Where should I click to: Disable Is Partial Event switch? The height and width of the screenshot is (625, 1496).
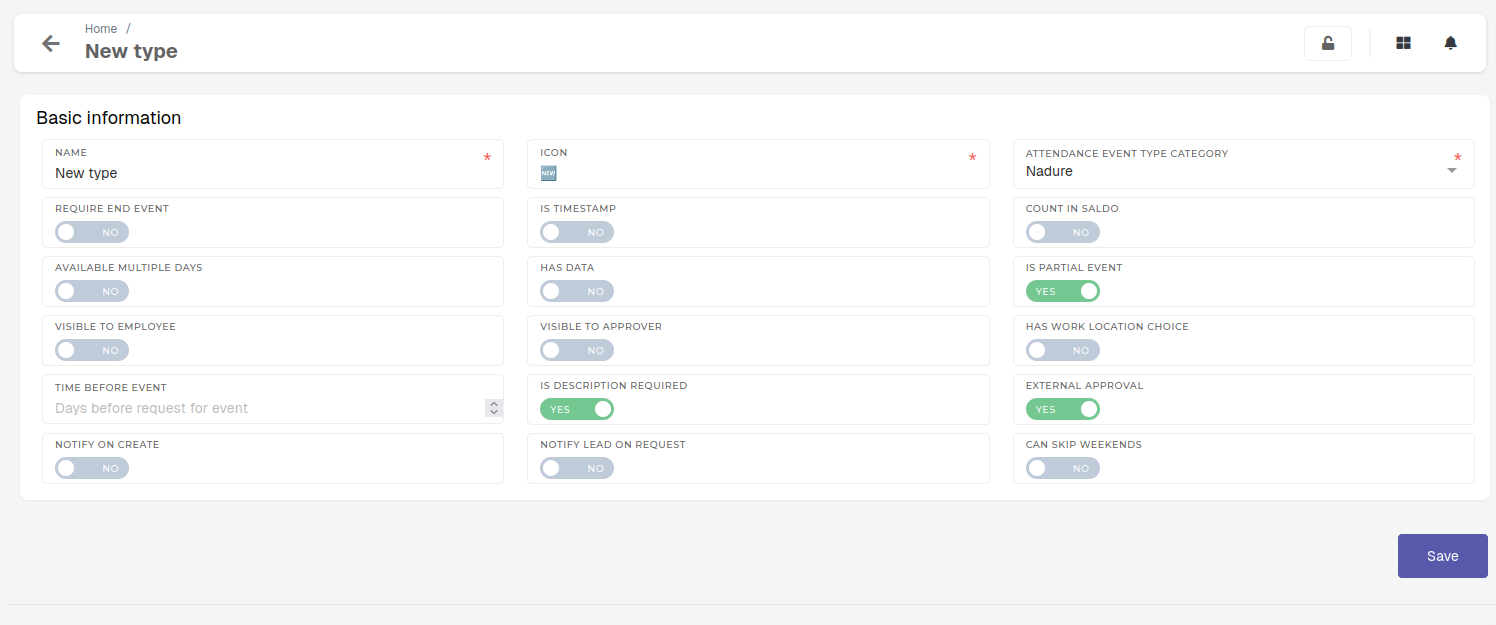[1063, 291]
